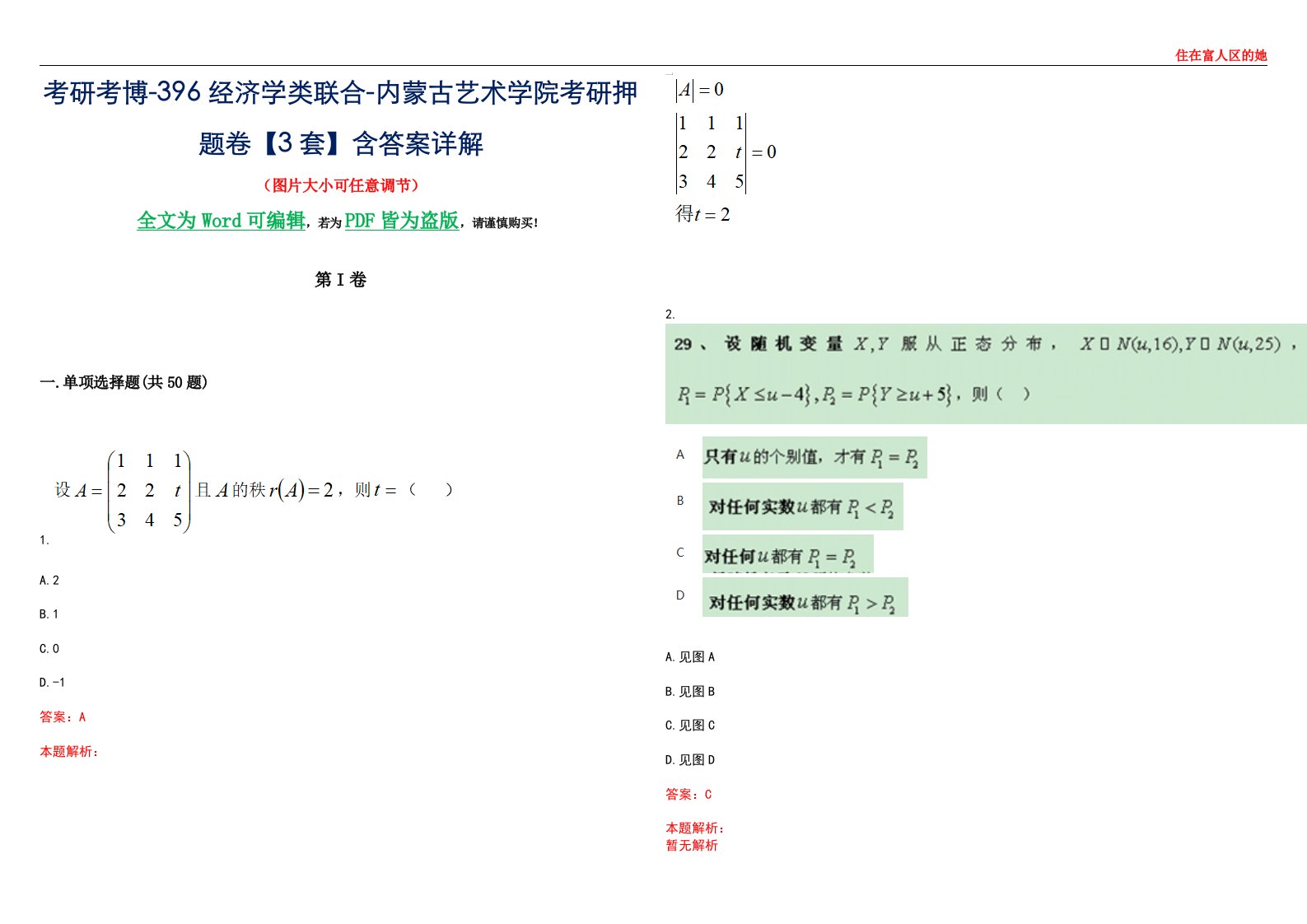This screenshot has height=924, width=1307.
Task: Click the question number 1. label
Action: [x=44, y=540]
